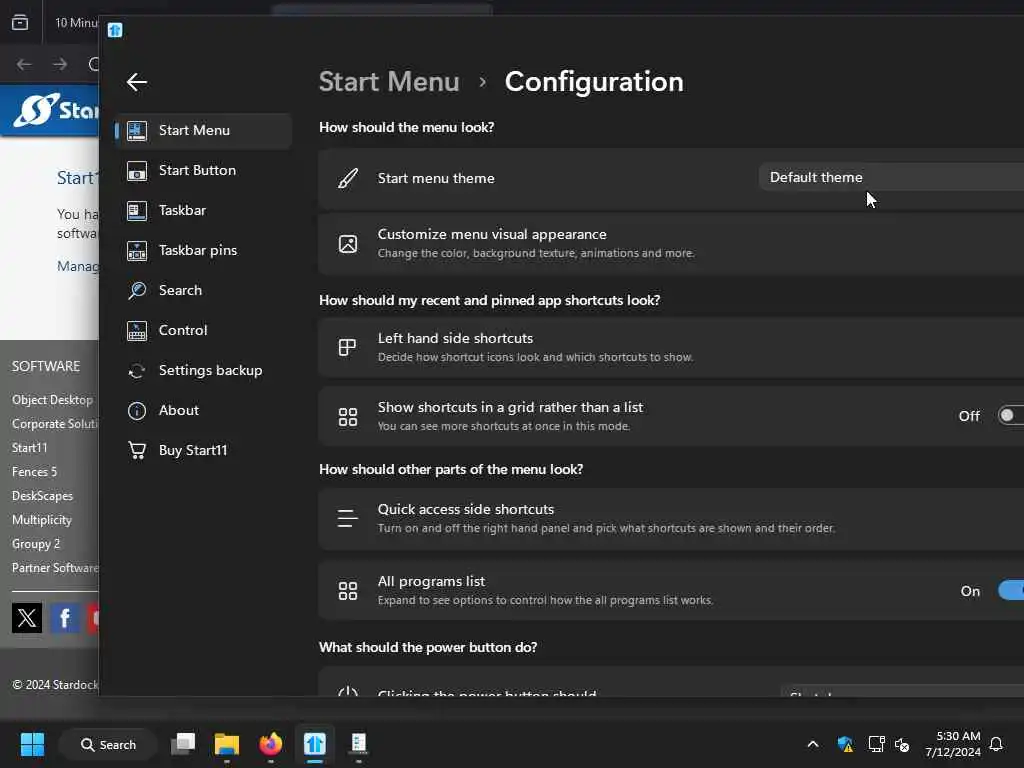
Task: Open the Start Button sidebar section
Action: (x=202, y=170)
